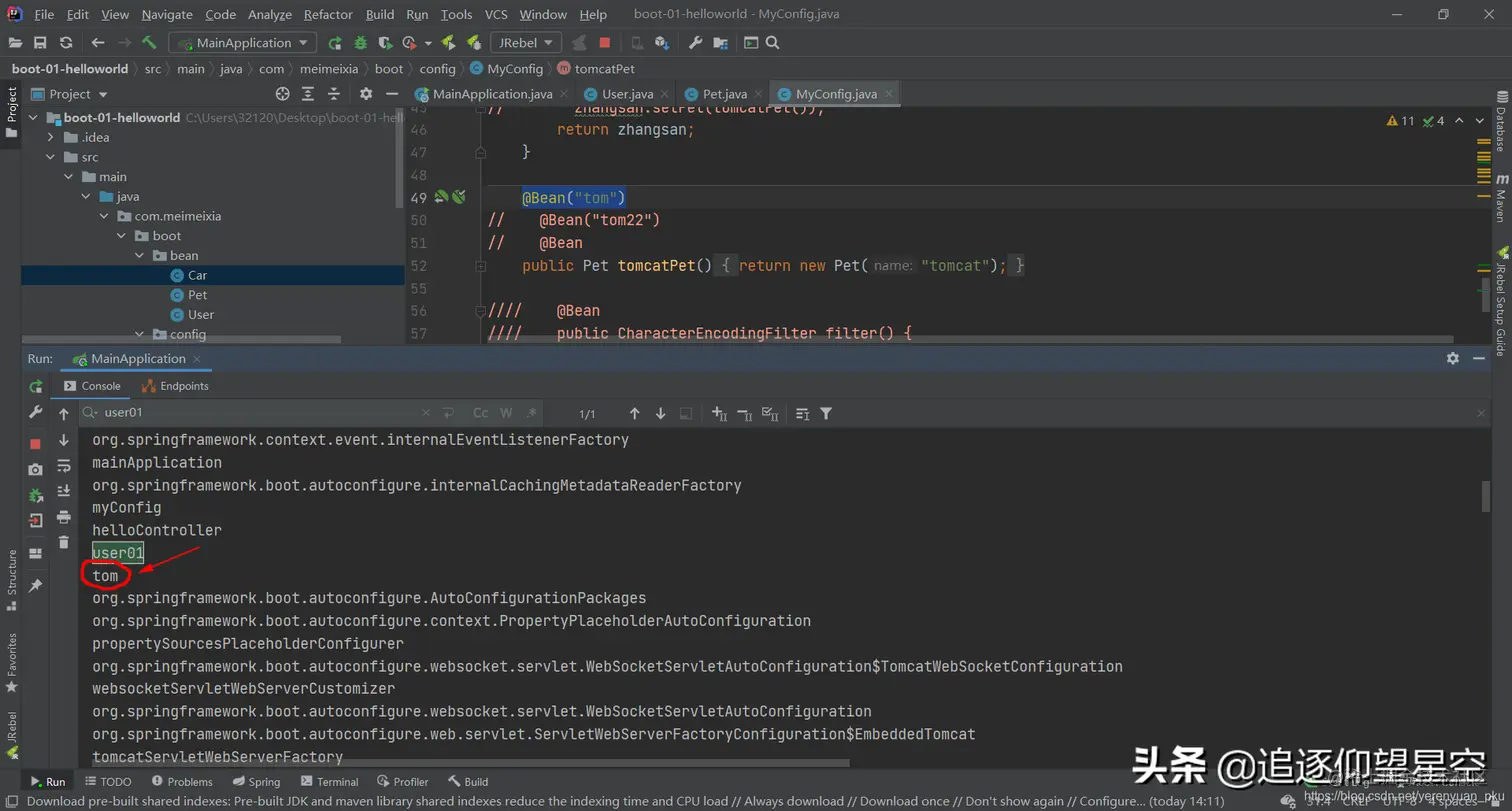Collapse all in the Project panel
The height and width of the screenshot is (811, 1512).
click(334, 94)
